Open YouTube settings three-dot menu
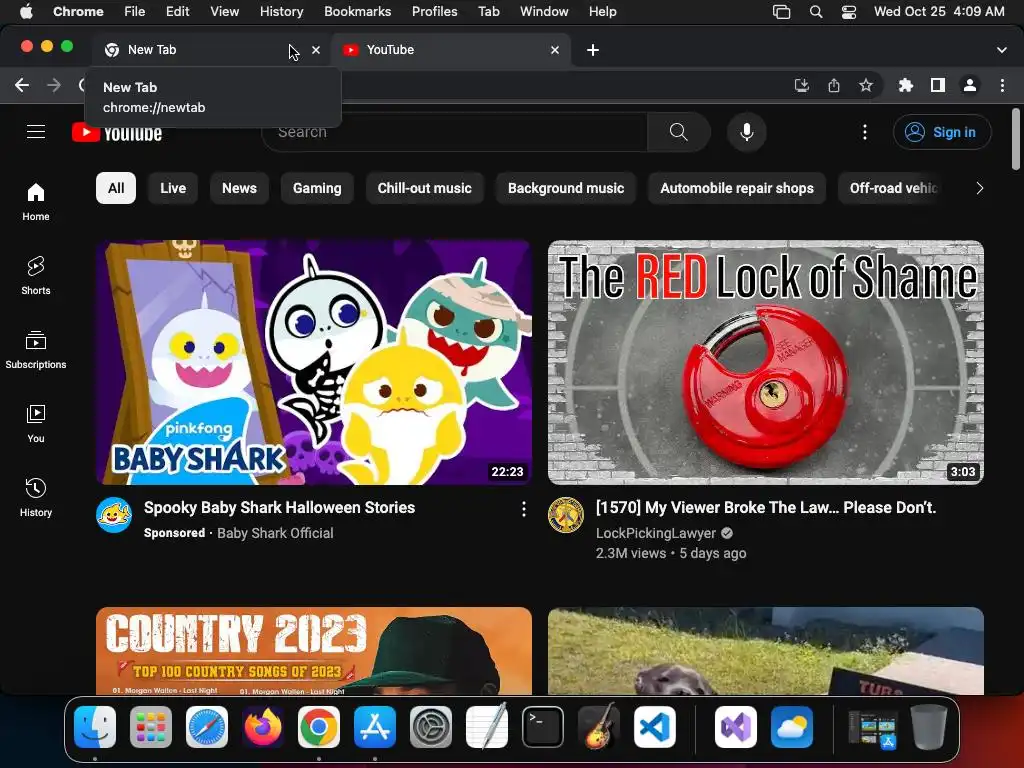The width and height of the screenshot is (1024, 768). 865,132
